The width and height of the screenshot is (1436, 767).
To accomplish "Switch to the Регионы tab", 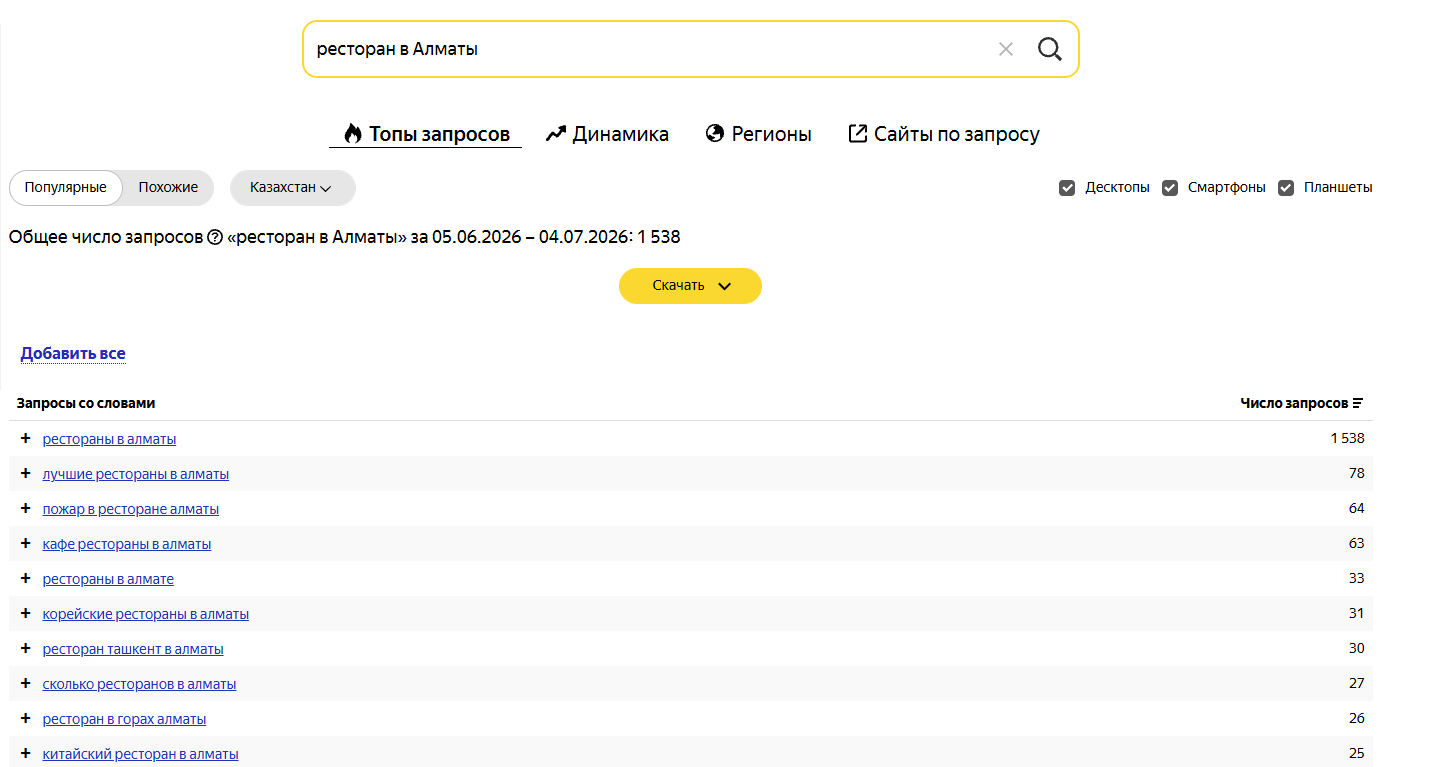I will pyautogui.click(x=758, y=134).
